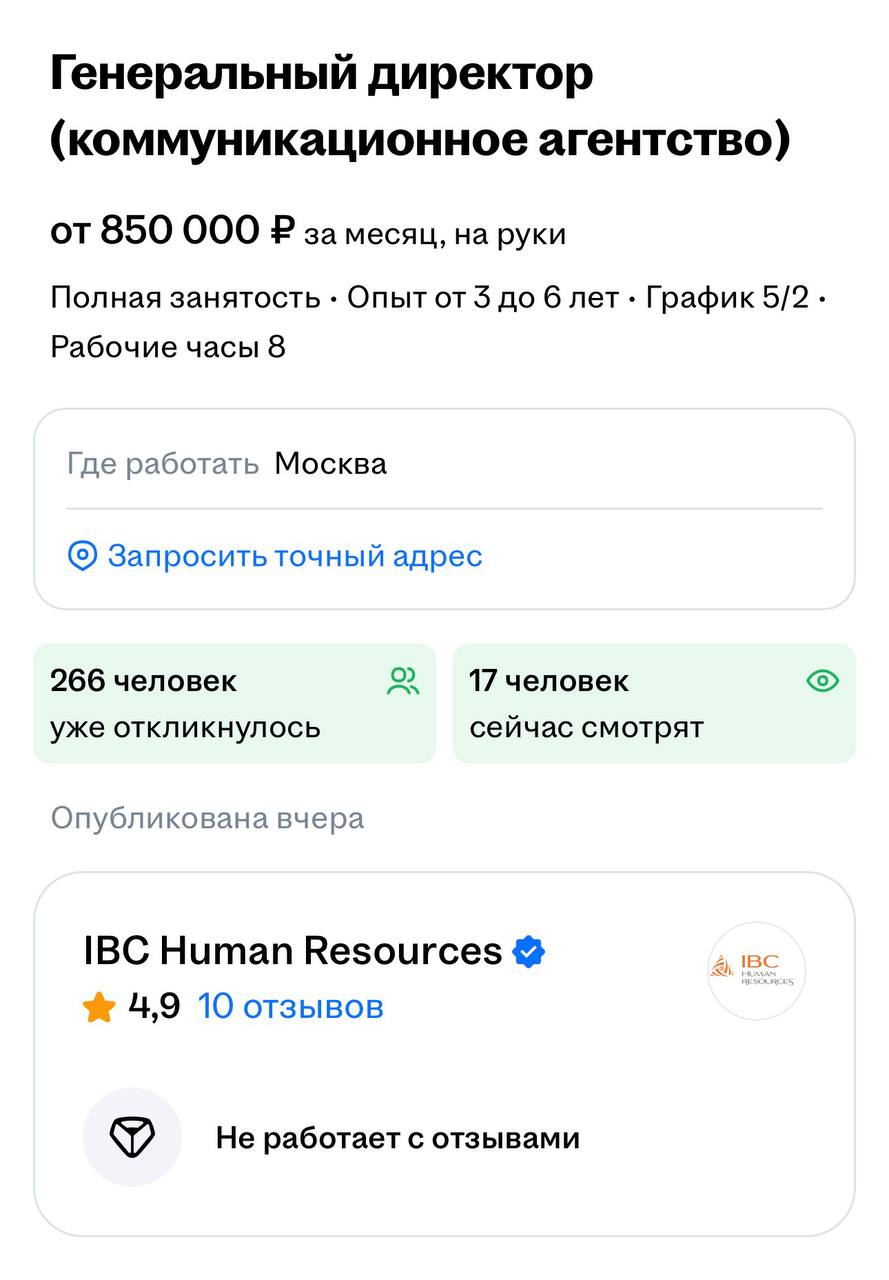Screen dimensions: 889x1280
Task: Click the round icon beside 'Не работает с отзывами'
Action: pos(132,1137)
